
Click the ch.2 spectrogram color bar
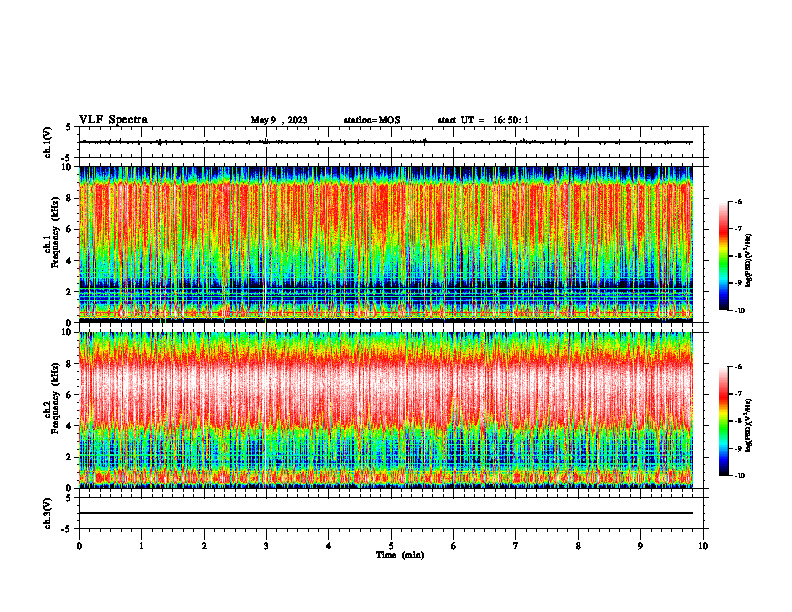click(723, 421)
